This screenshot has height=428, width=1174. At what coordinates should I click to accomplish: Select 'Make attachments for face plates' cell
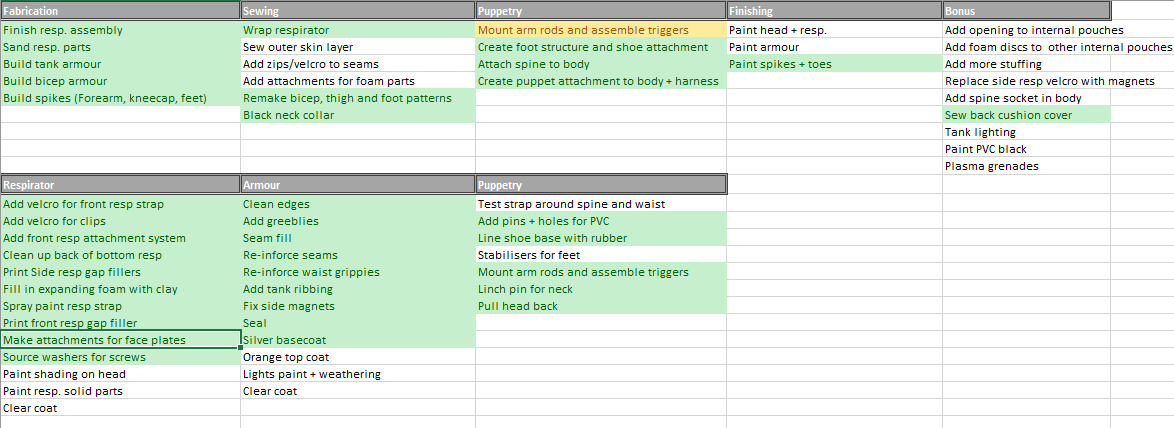tap(120, 340)
